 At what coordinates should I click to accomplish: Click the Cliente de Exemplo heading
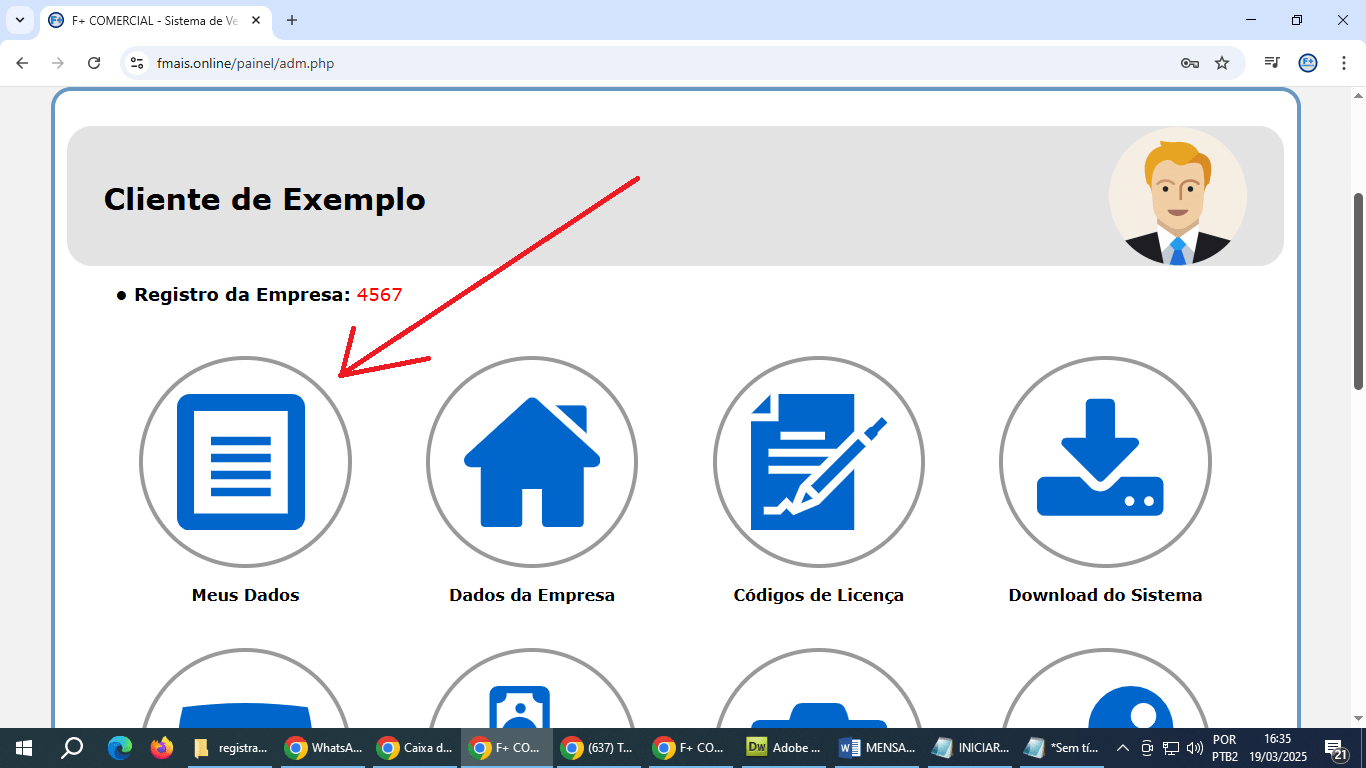click(265, 199)
